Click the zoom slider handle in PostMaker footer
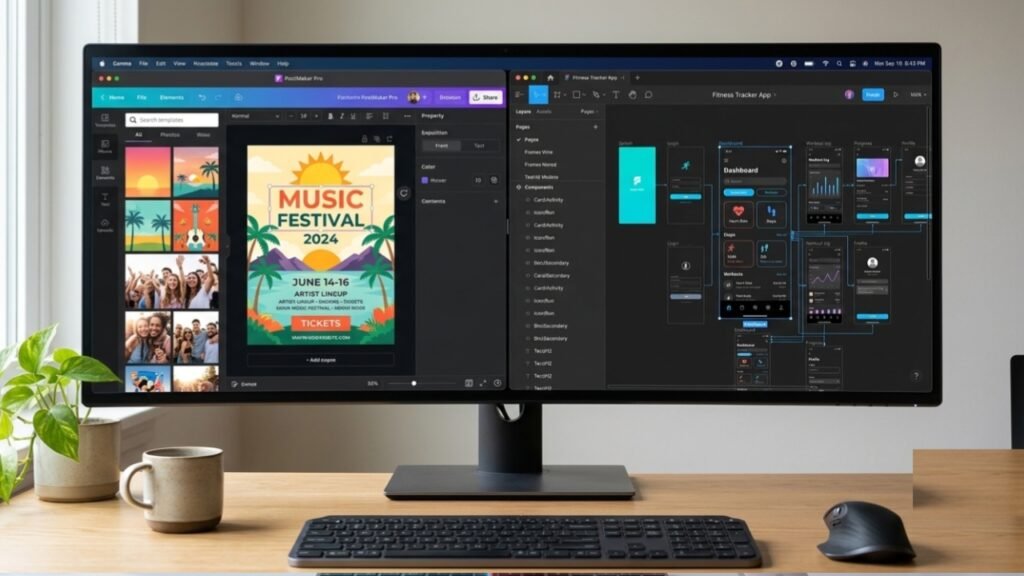Viewport: 1024px width, 576px height. [x=413, y=383]
